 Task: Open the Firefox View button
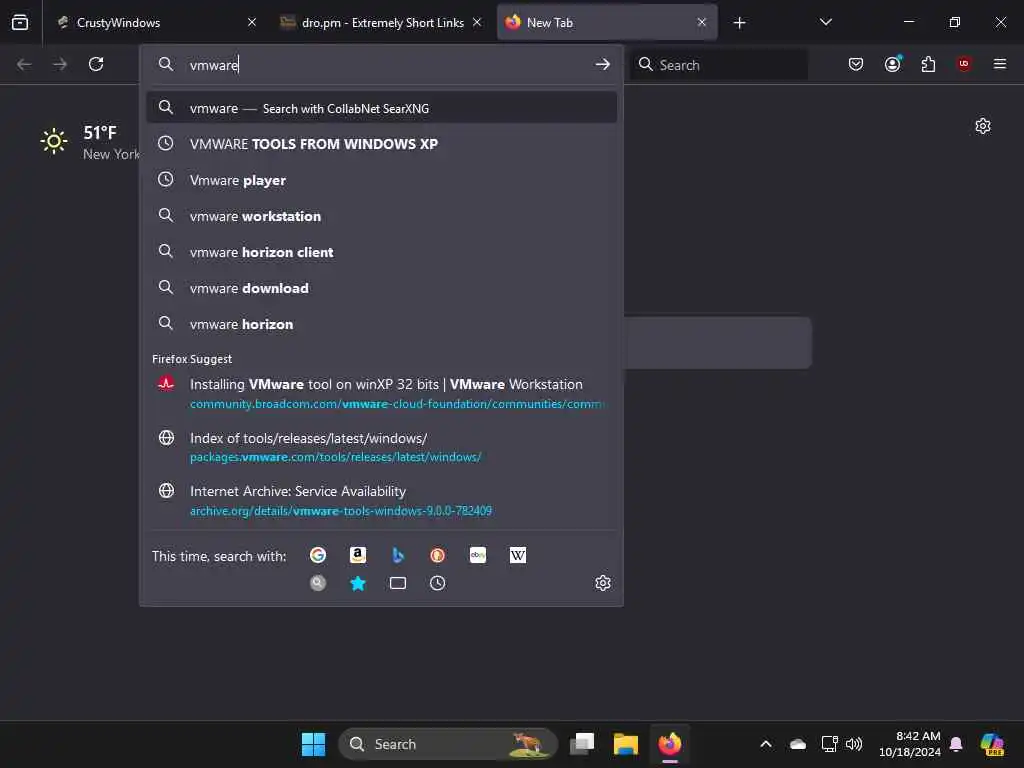pyautogui.click(x=20, y=22)
